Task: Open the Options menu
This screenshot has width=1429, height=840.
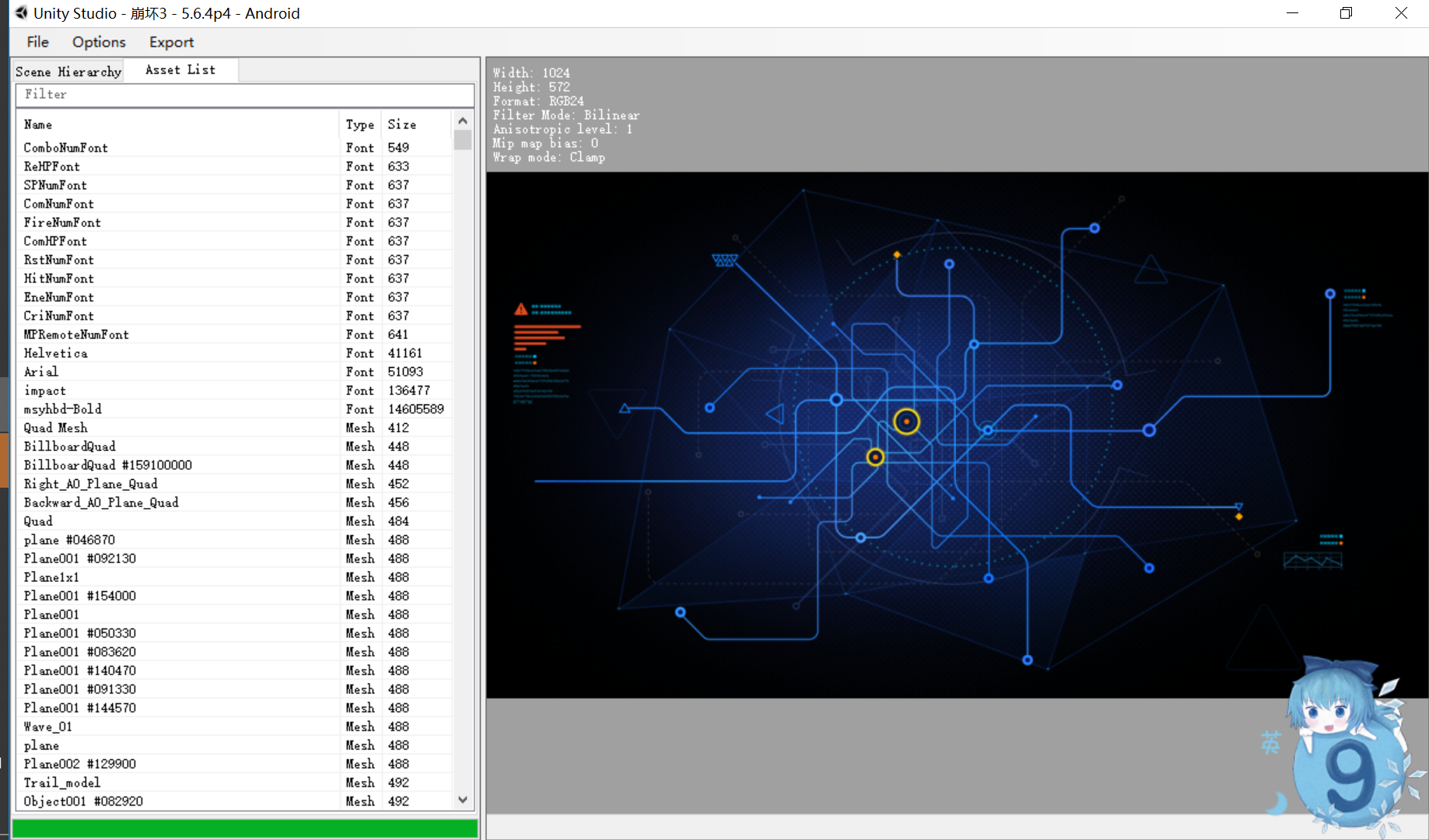Action: tap(99, 42)
